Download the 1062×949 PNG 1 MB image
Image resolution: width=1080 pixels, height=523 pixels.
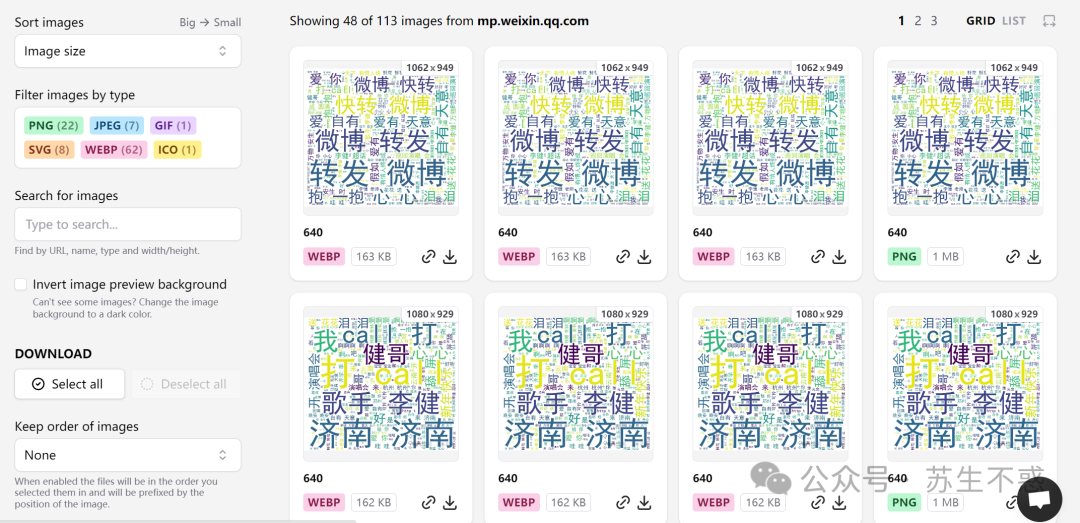point(1034,257)
